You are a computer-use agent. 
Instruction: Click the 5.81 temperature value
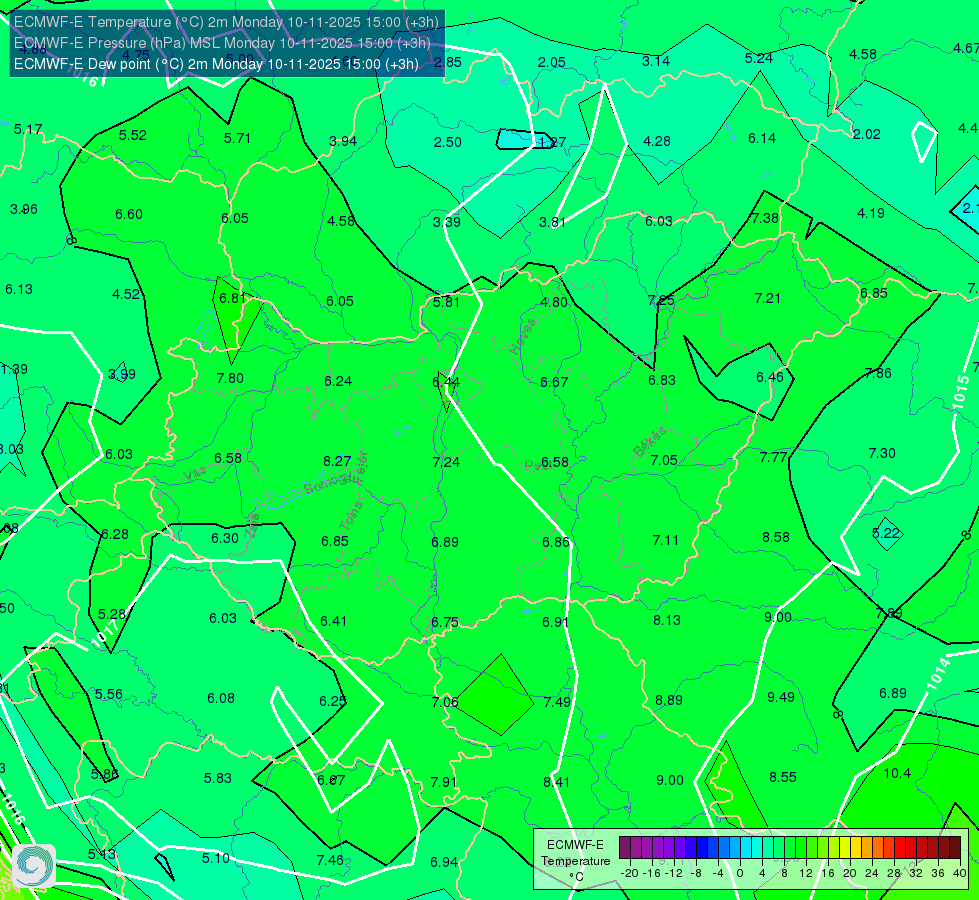(x=446, y=302)
